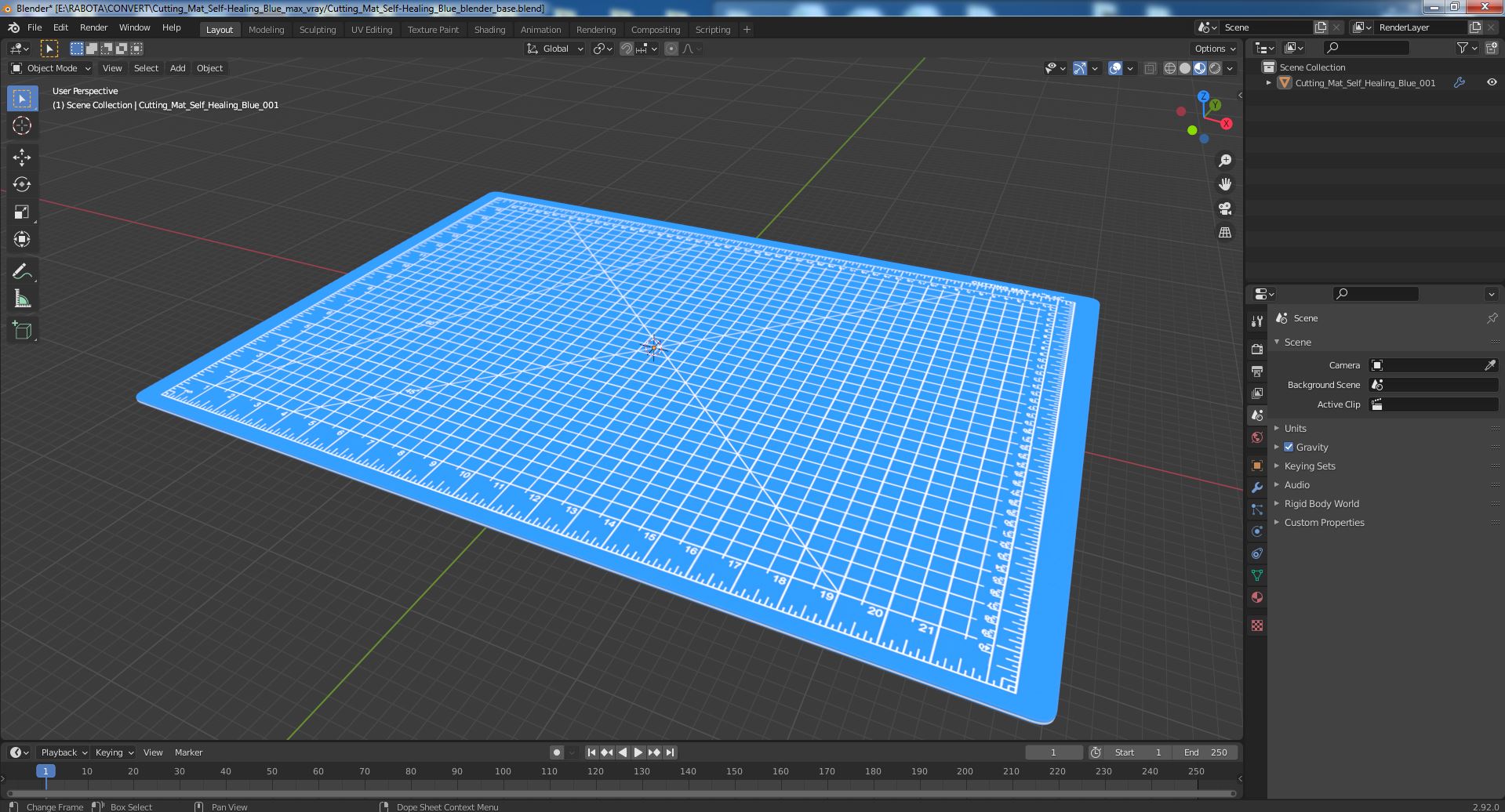Expand the Rigid Body World panel
Image resolution: width=1505 pixels, height=812 pixels.
pos(1321,503)
